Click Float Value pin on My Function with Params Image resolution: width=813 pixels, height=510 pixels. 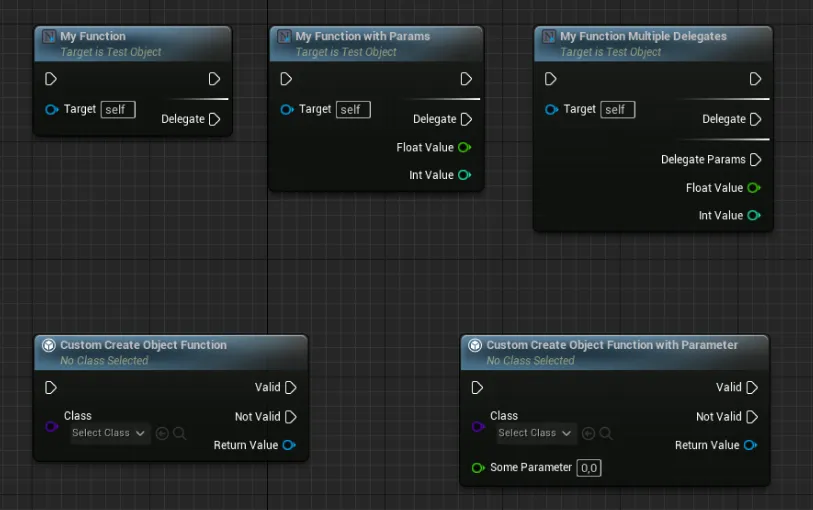tap(465, 147)
